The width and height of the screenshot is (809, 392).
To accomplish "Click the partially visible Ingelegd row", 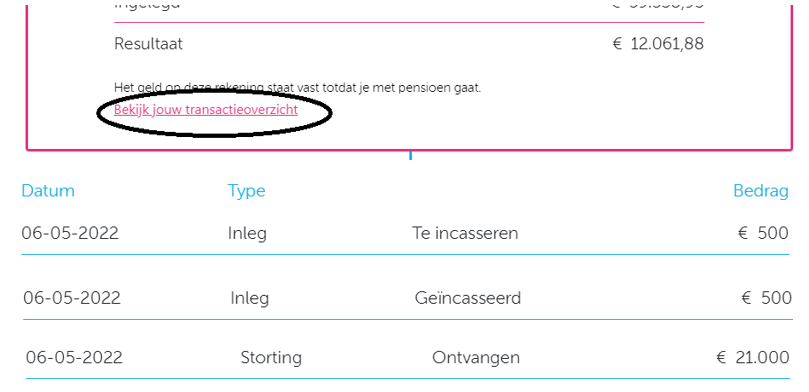I will [409, 6].
